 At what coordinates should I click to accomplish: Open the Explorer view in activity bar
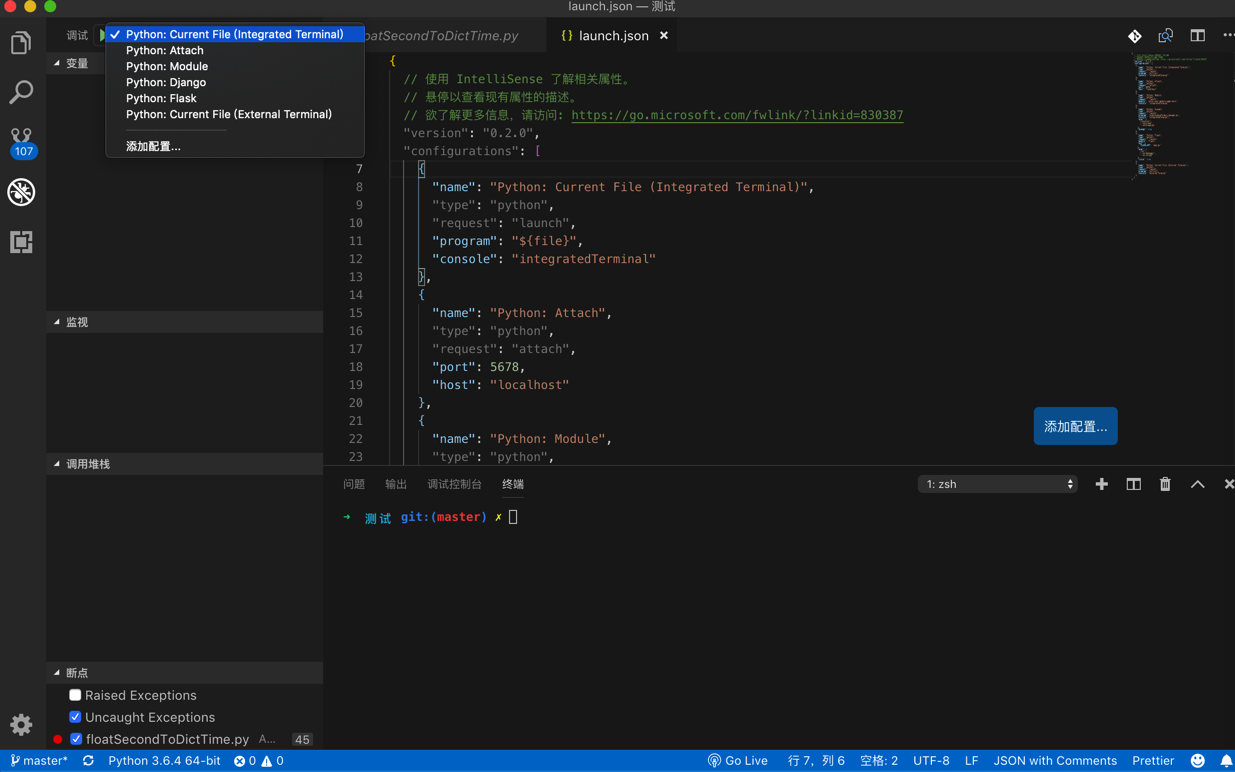tap(21, 43)
